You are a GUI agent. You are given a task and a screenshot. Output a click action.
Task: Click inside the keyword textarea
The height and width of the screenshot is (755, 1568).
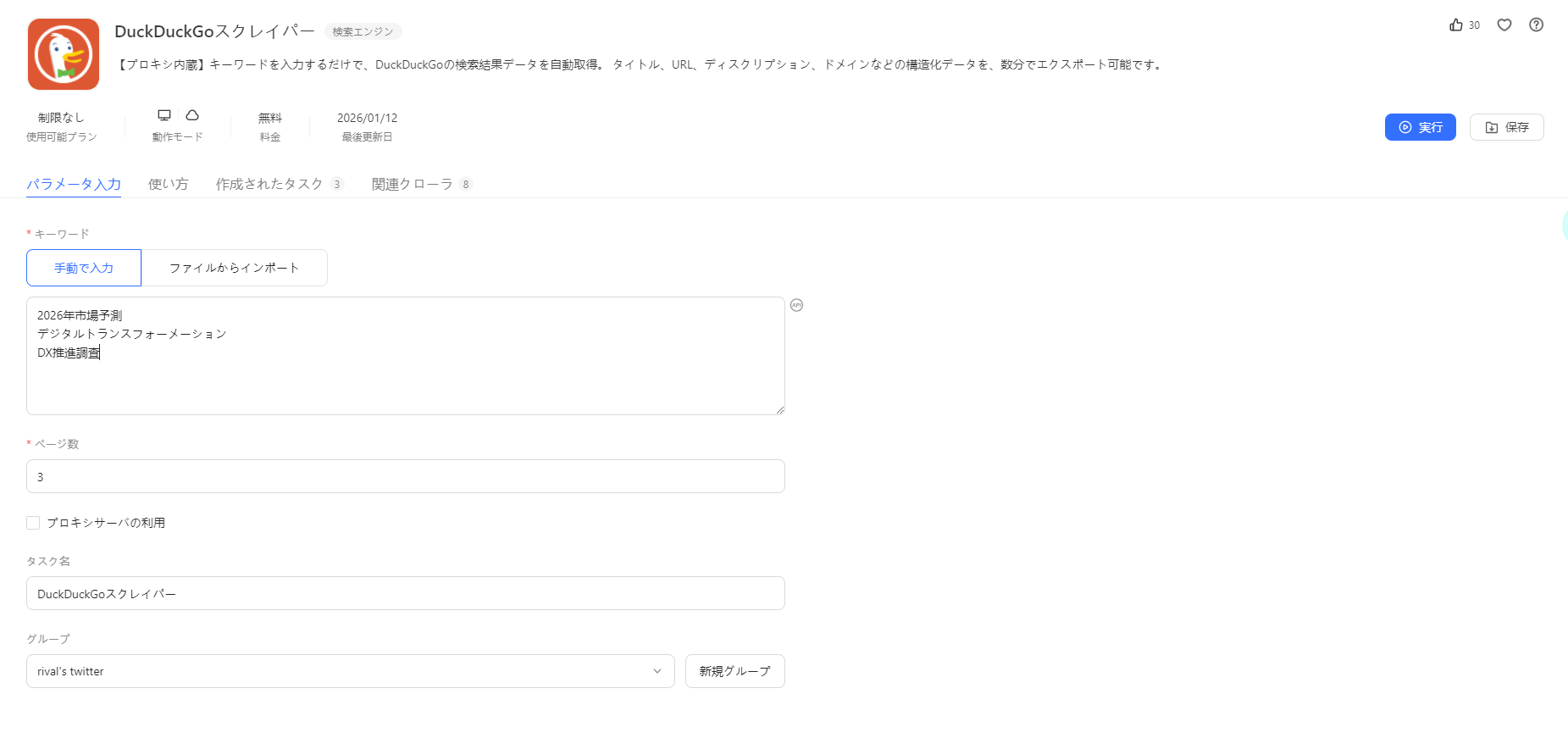point(406,356)
